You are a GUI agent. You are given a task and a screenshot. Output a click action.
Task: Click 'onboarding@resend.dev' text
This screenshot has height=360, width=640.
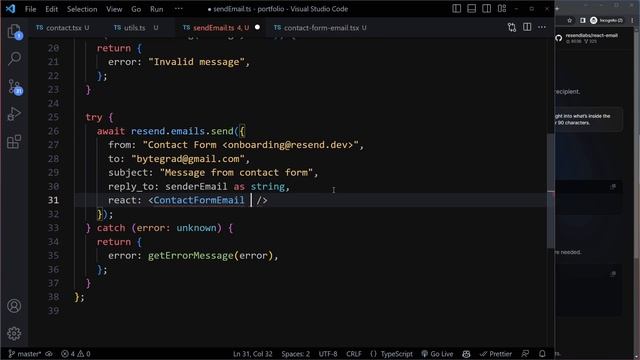tap(290, 145)
